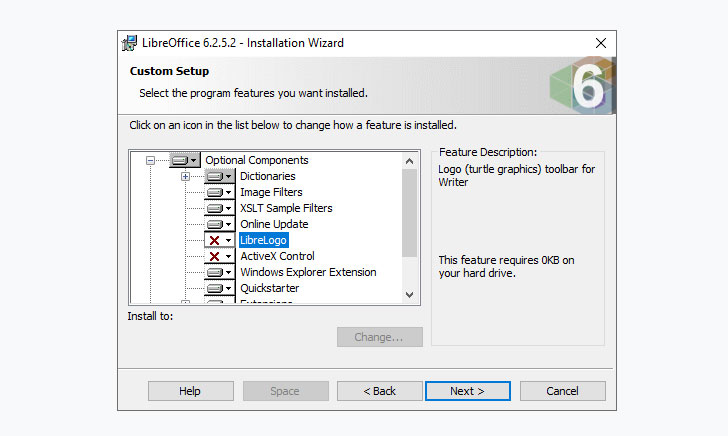728x436 pixels.
Task: Click the feature list scroll up arrow
Action: coord(410,161)
